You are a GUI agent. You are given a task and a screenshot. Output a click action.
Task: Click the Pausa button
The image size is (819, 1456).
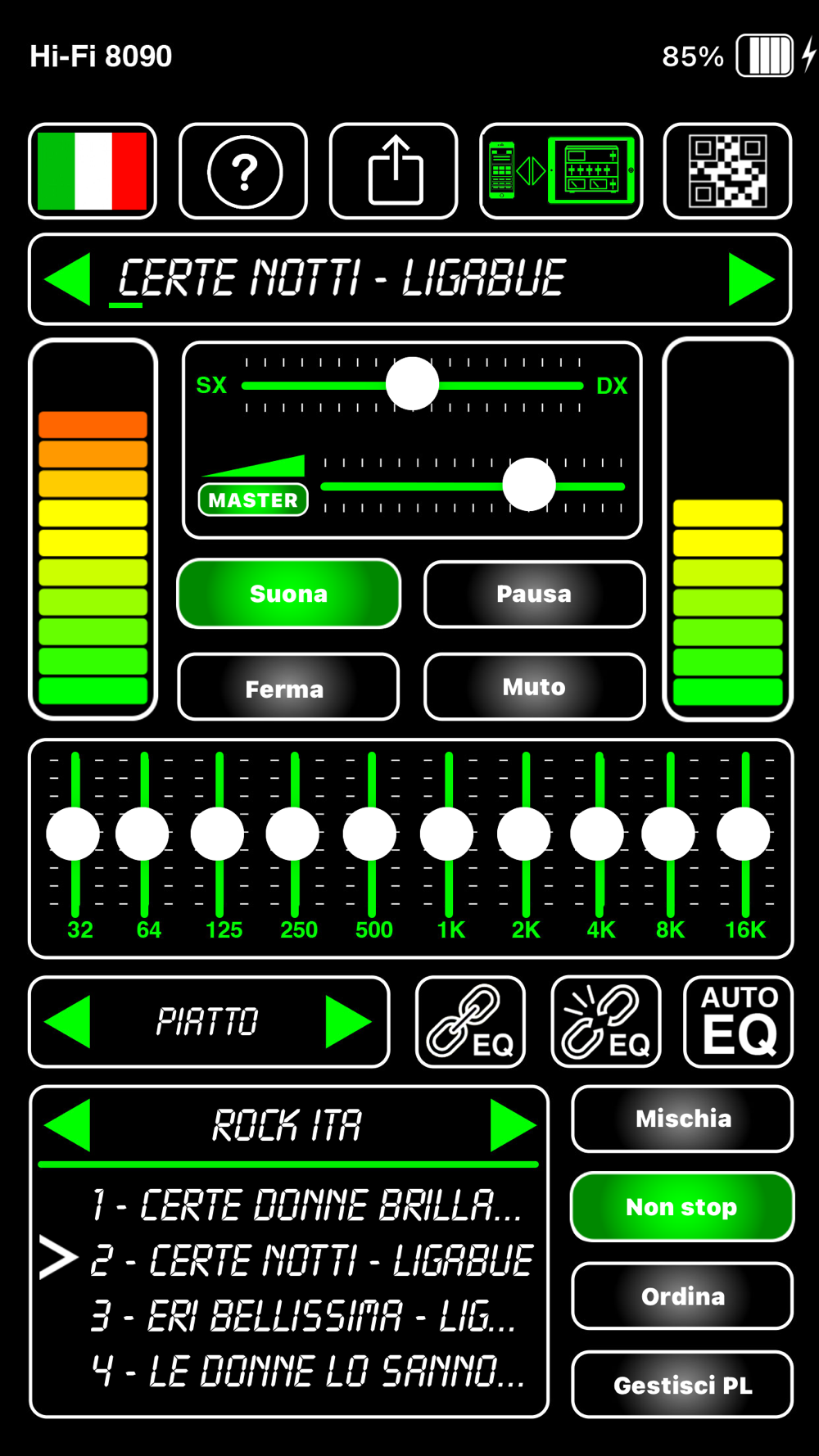534,594
